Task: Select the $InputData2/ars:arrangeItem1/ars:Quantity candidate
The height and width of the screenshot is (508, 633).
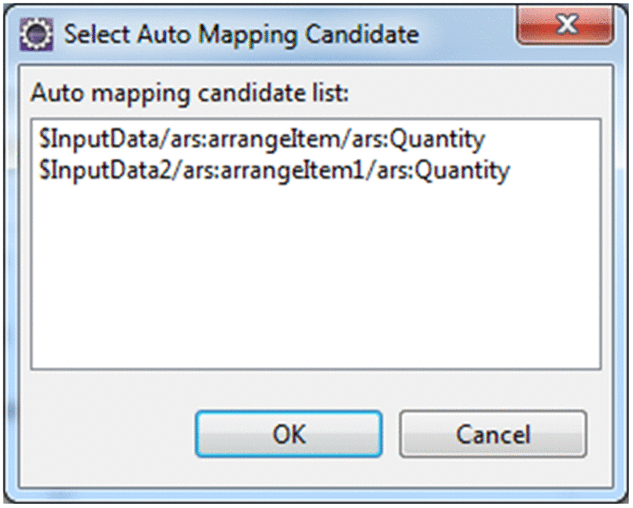Action: (272, 170)
